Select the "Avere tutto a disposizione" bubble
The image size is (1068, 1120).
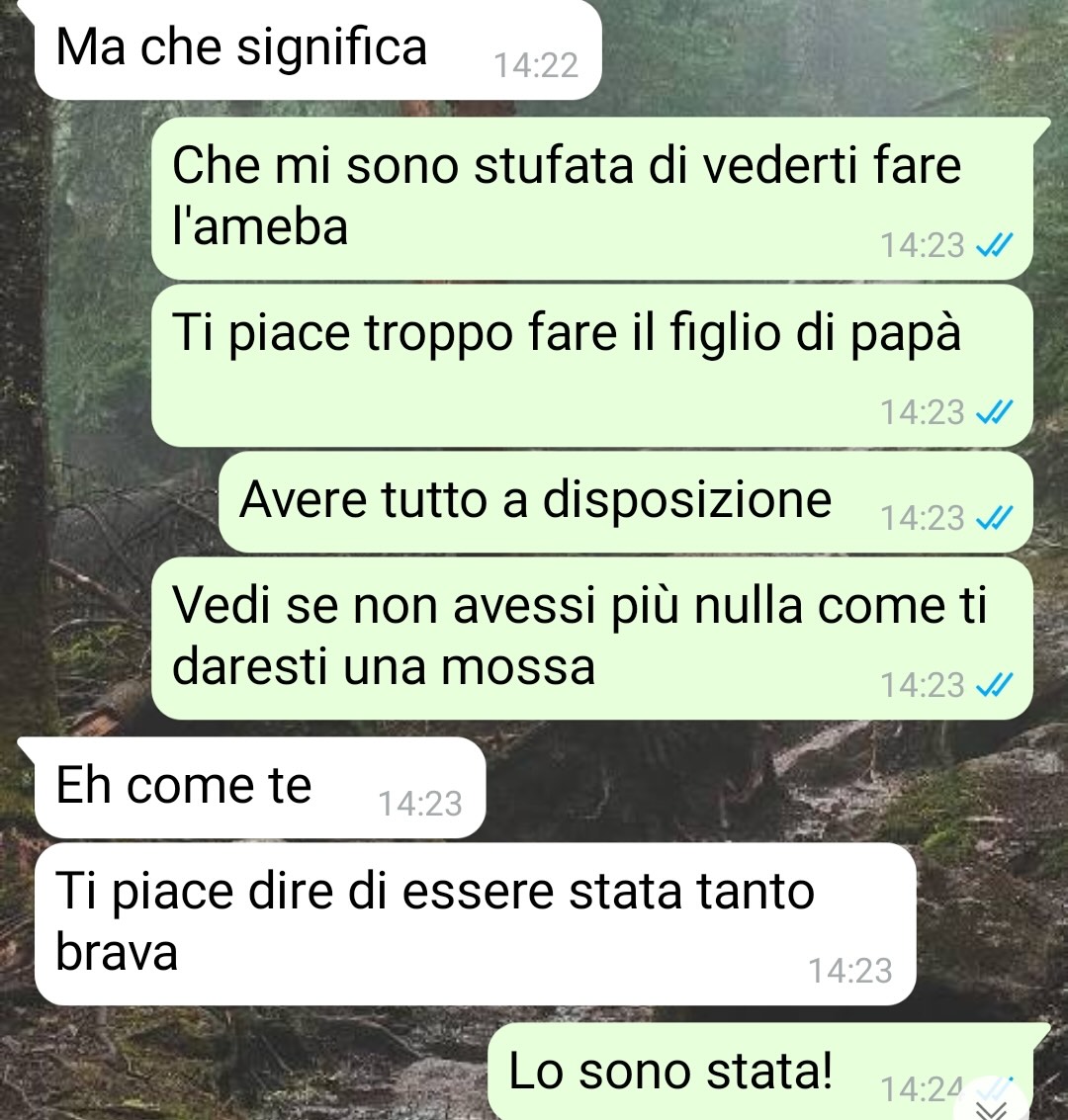(x=626, y=502)
